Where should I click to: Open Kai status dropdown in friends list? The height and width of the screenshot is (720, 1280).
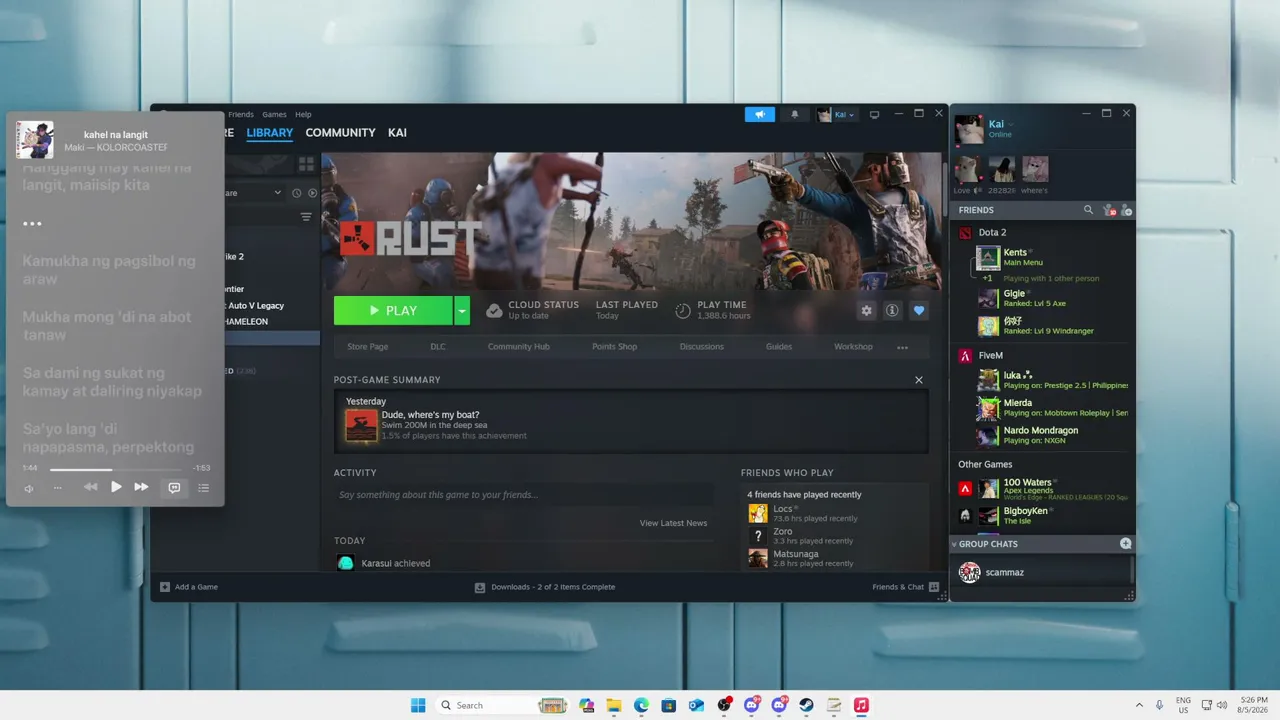pos(1011,125)
